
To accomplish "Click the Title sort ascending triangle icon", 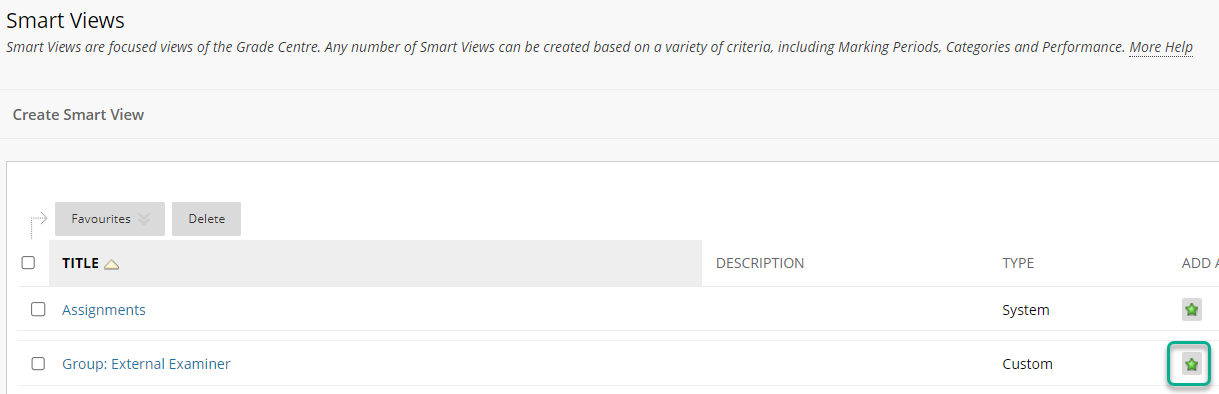I will pos(112,264).
